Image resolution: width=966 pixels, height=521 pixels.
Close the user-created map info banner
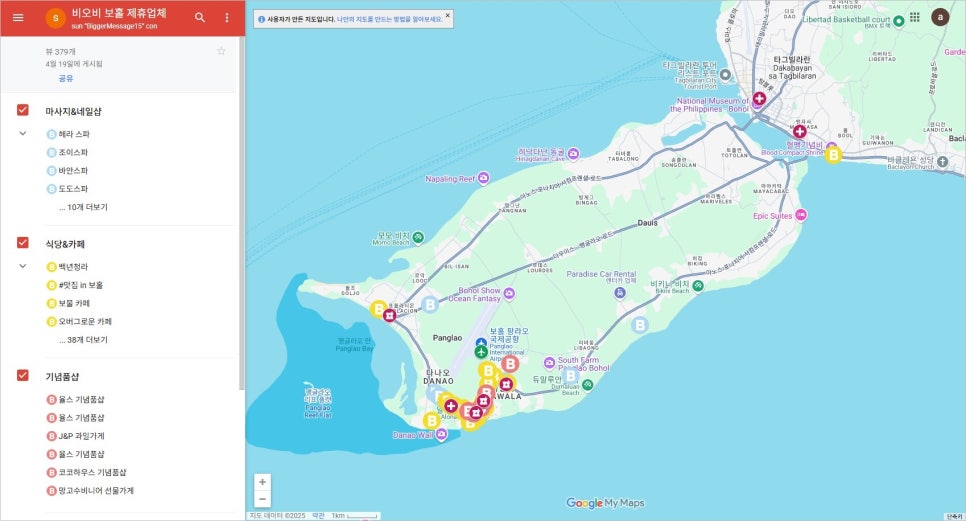point(448,16)
